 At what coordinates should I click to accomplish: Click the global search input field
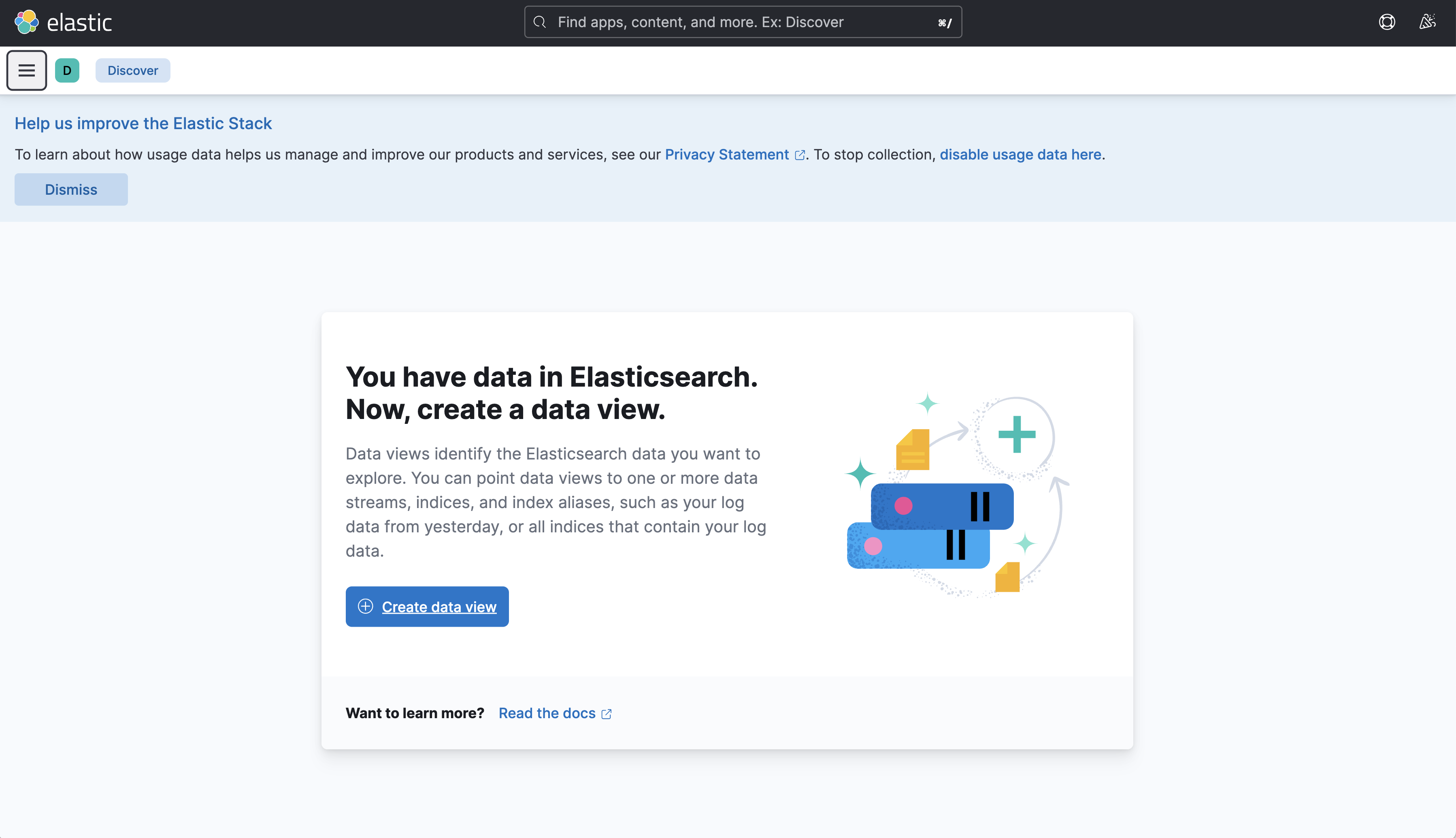743,22
